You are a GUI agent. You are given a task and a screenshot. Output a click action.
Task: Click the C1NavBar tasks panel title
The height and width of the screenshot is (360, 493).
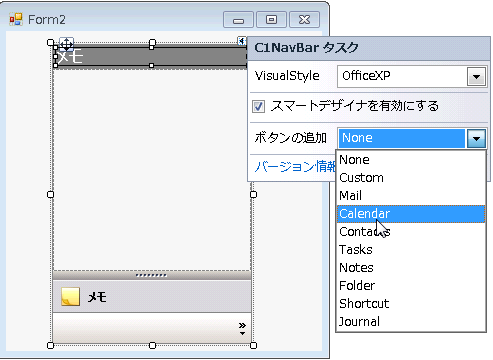(x=306, y=48)
